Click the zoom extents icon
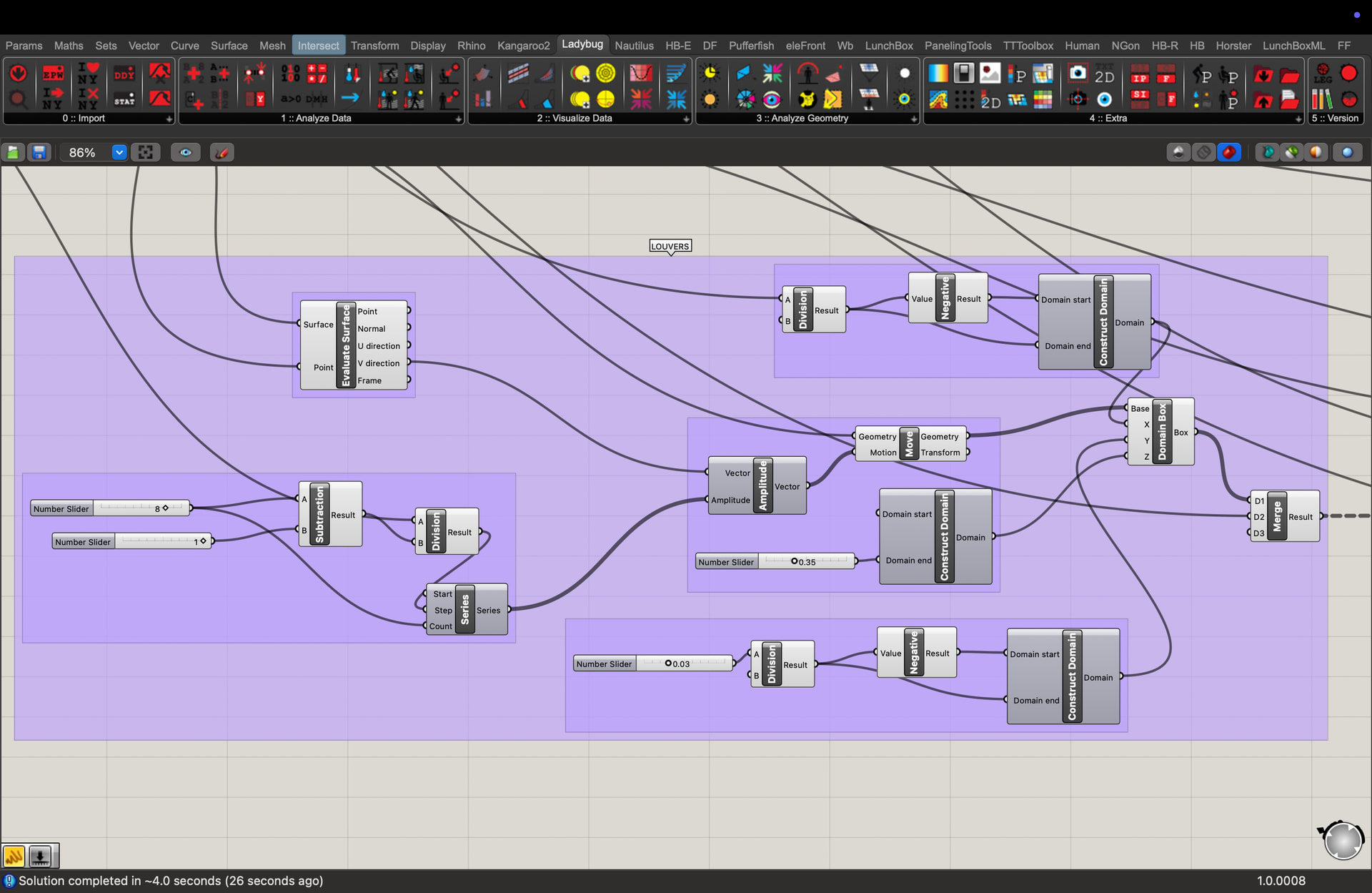 coord(146,152)
